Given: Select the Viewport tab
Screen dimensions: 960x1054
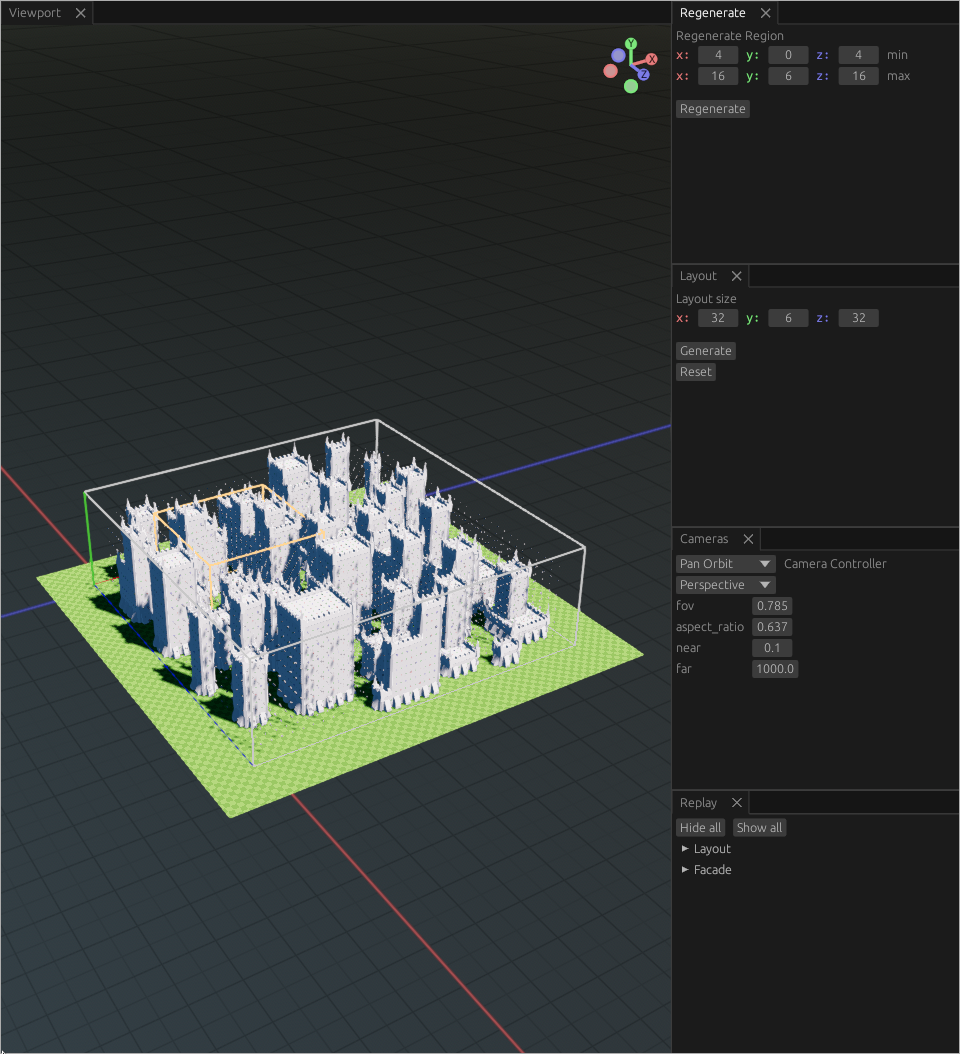Looking at the screenshot, I should pyautogui.click(x=34, y=13).
